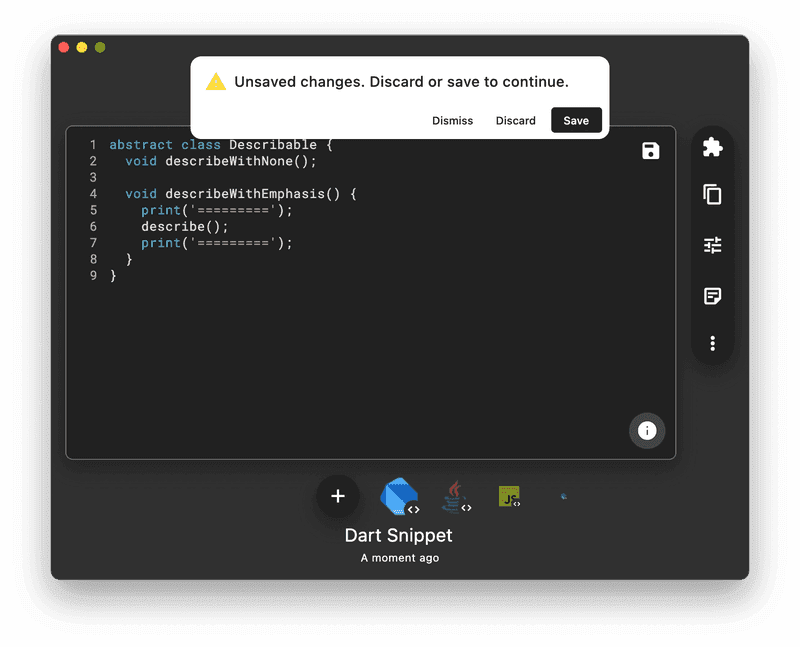Dismiss the unsaved changes alert
Image resolution: width=800 pixels, height=647 pixels.
click(452, 120)
